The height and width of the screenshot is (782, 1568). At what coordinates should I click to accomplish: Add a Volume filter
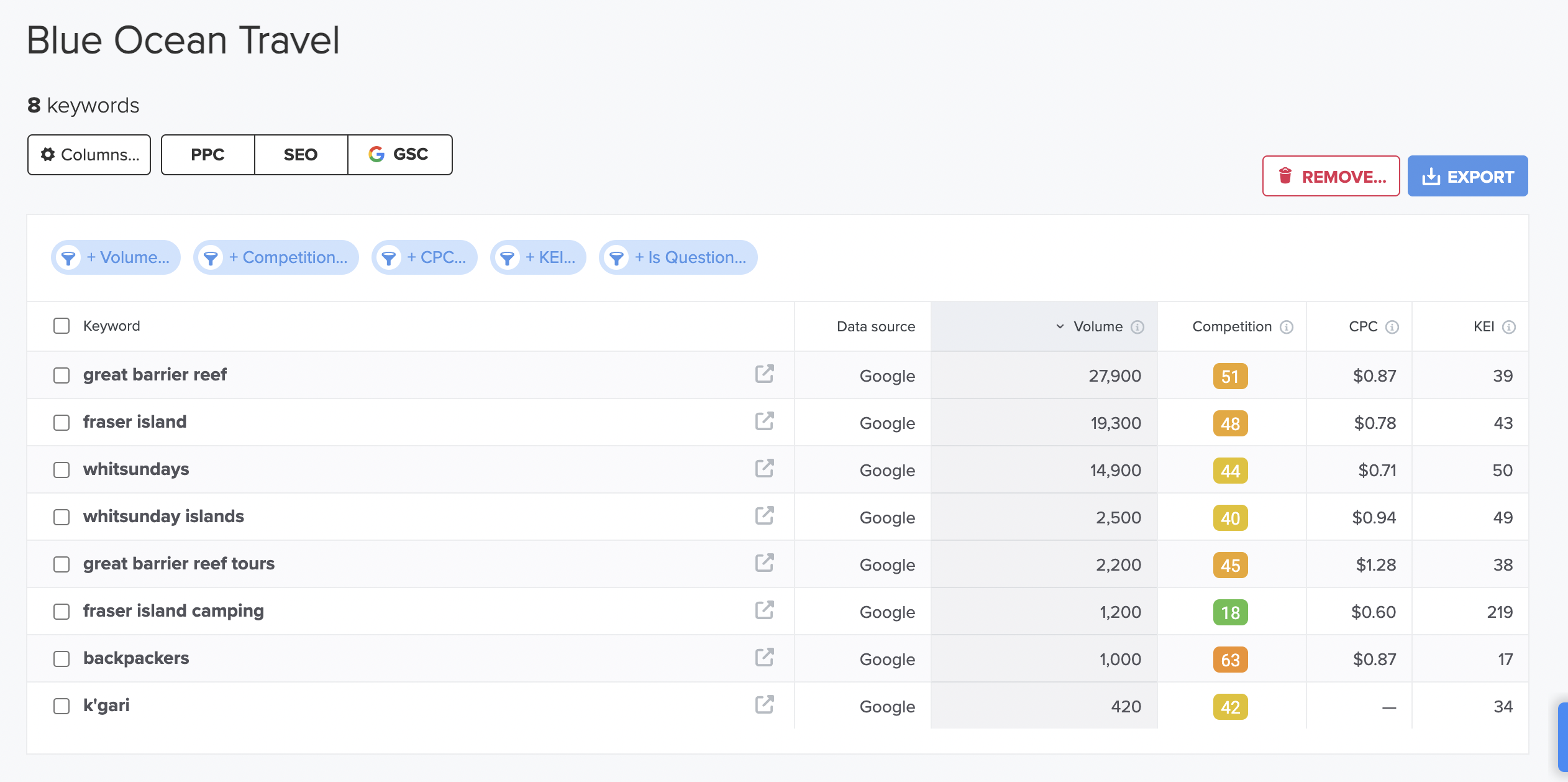click(116, 257)
